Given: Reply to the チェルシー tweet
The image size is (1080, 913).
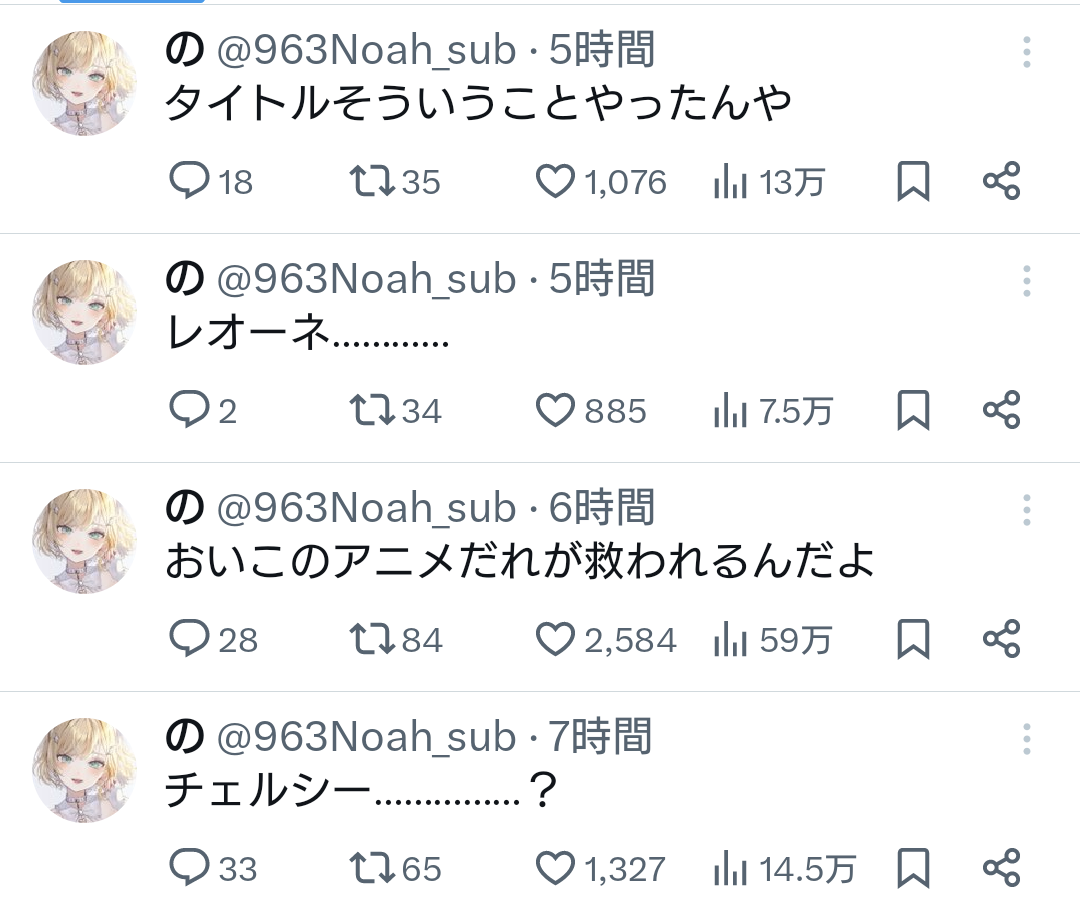Looking at the screenshot, I should click(188, 867).
